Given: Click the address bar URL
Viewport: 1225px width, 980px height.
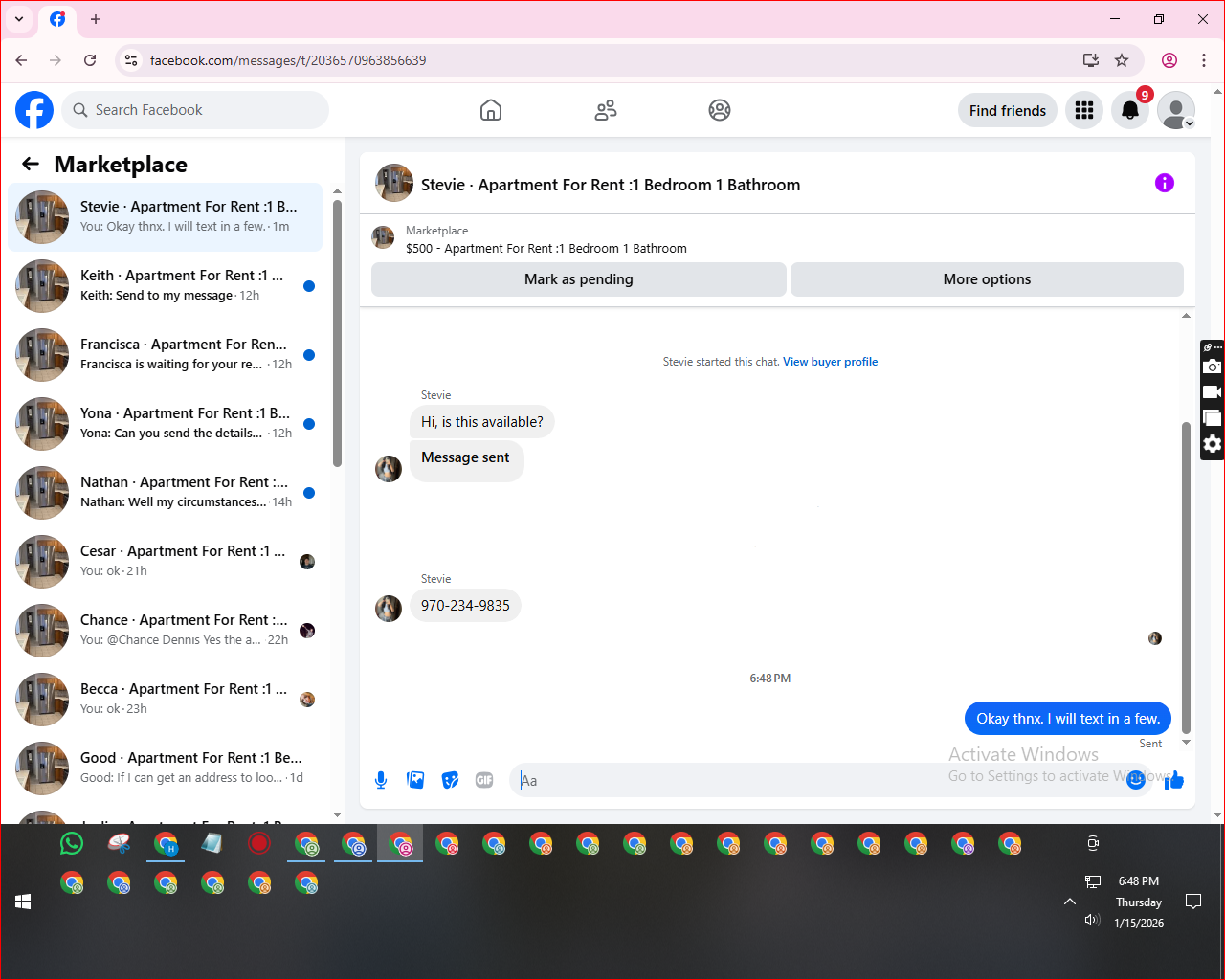Looking at the screenshot, I should [288, 60].
